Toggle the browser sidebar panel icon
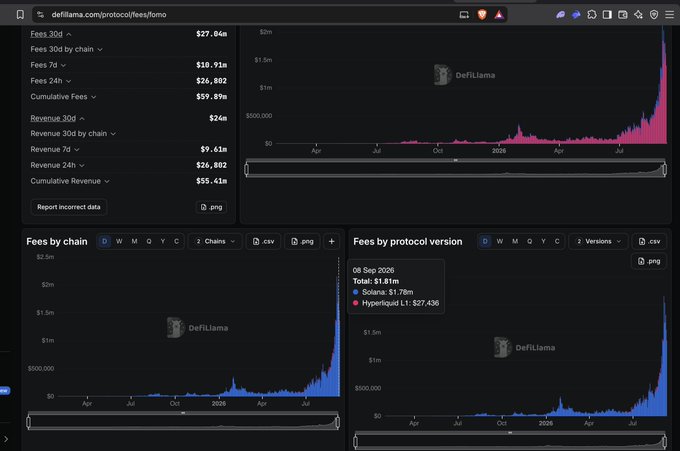The height and width of the screenshot is (451, 680). [x=607, y=15]
